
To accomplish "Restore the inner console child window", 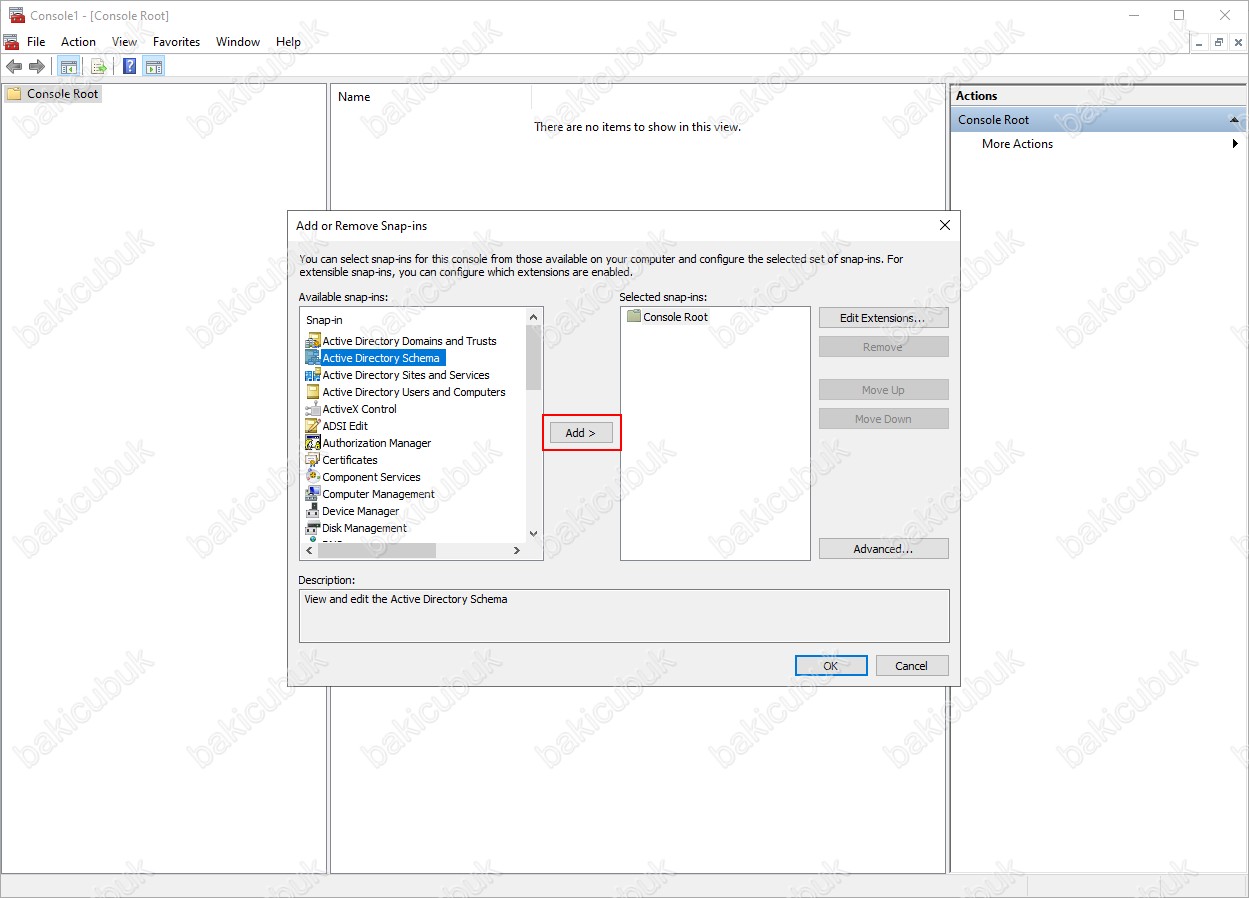I will click(x=1219, y=42).
